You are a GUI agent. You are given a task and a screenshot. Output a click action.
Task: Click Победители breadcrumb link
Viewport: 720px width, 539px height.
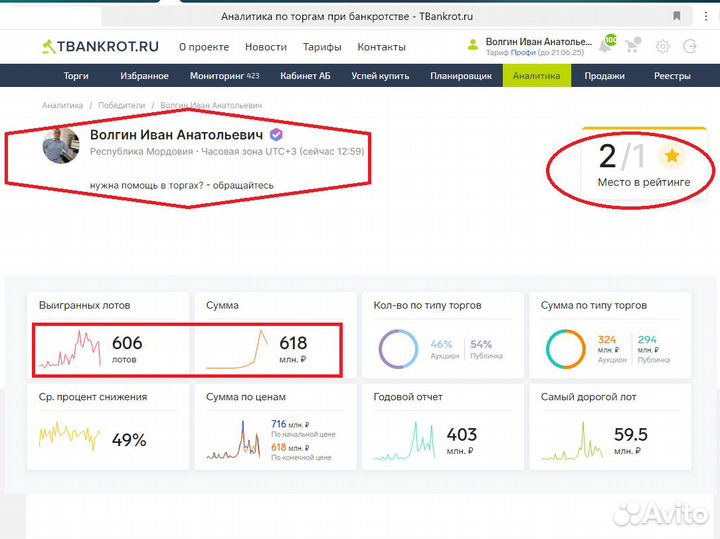click(x=121, y=105)
